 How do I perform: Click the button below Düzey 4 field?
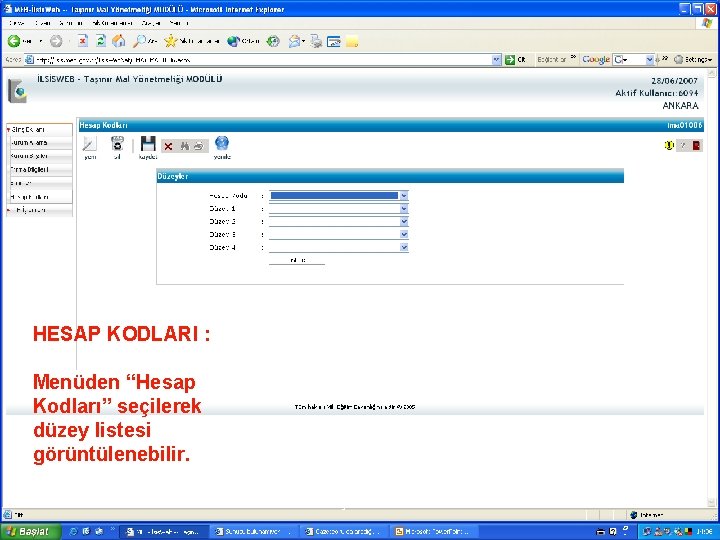coord(297,260)
